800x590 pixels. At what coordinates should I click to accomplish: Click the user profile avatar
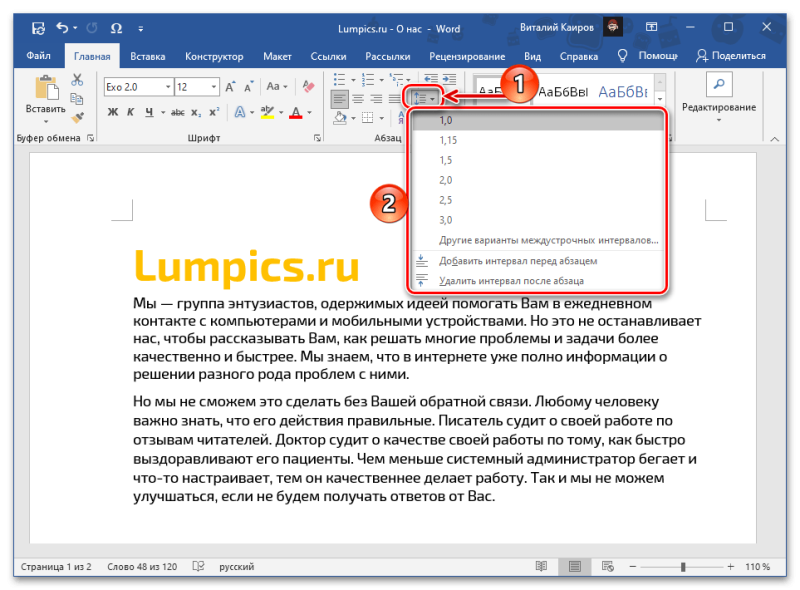coord(613,27)
